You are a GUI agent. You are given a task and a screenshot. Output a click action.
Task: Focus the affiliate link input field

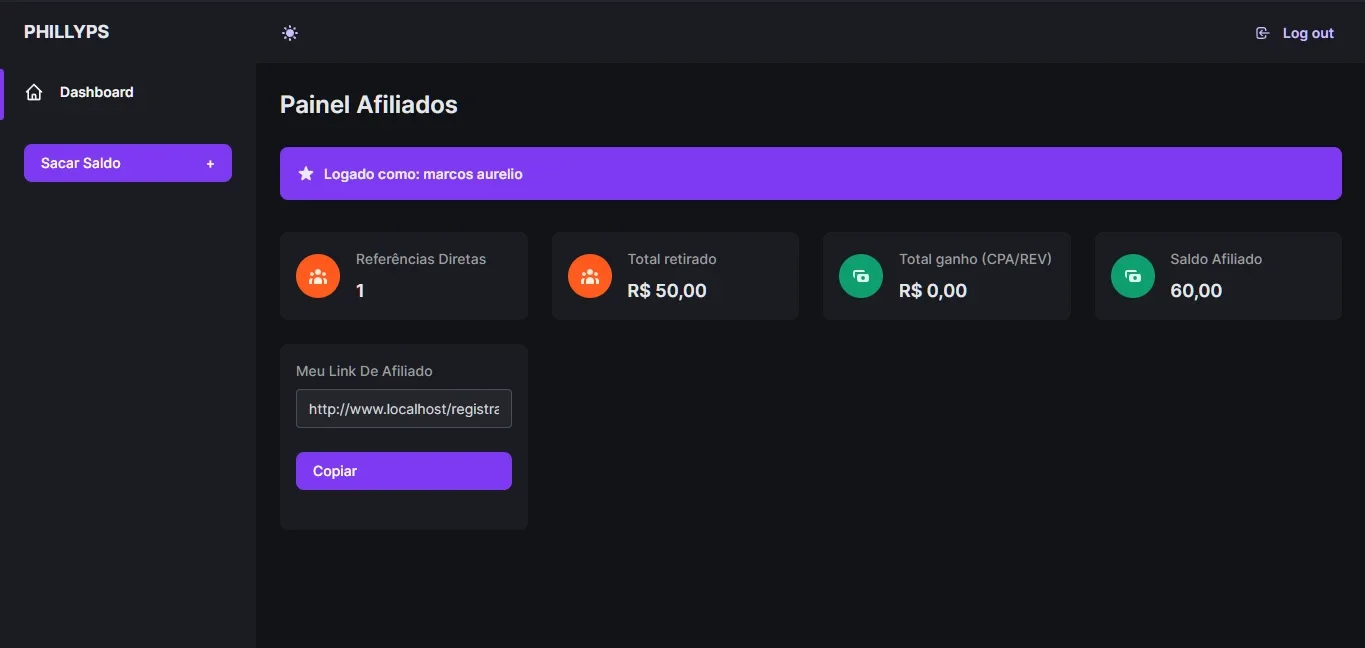(404, 409)
